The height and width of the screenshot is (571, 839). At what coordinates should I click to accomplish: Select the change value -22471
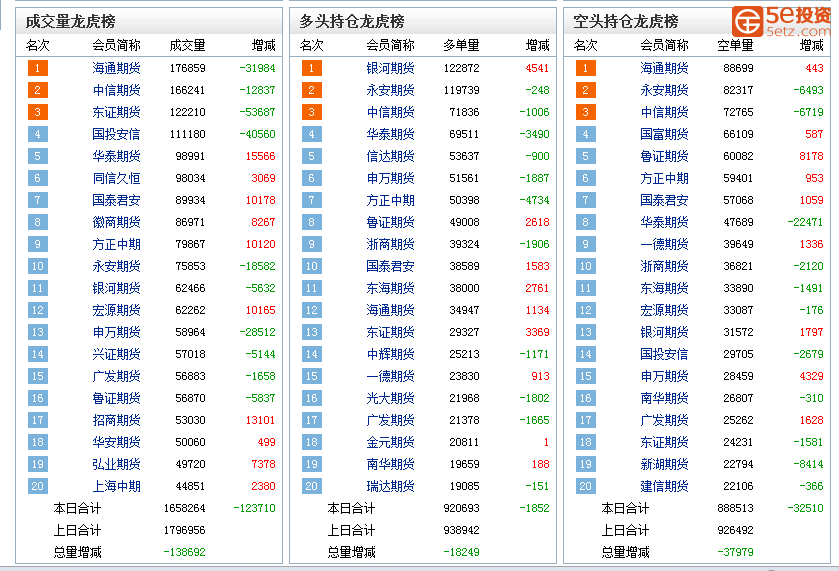point(805,222)
